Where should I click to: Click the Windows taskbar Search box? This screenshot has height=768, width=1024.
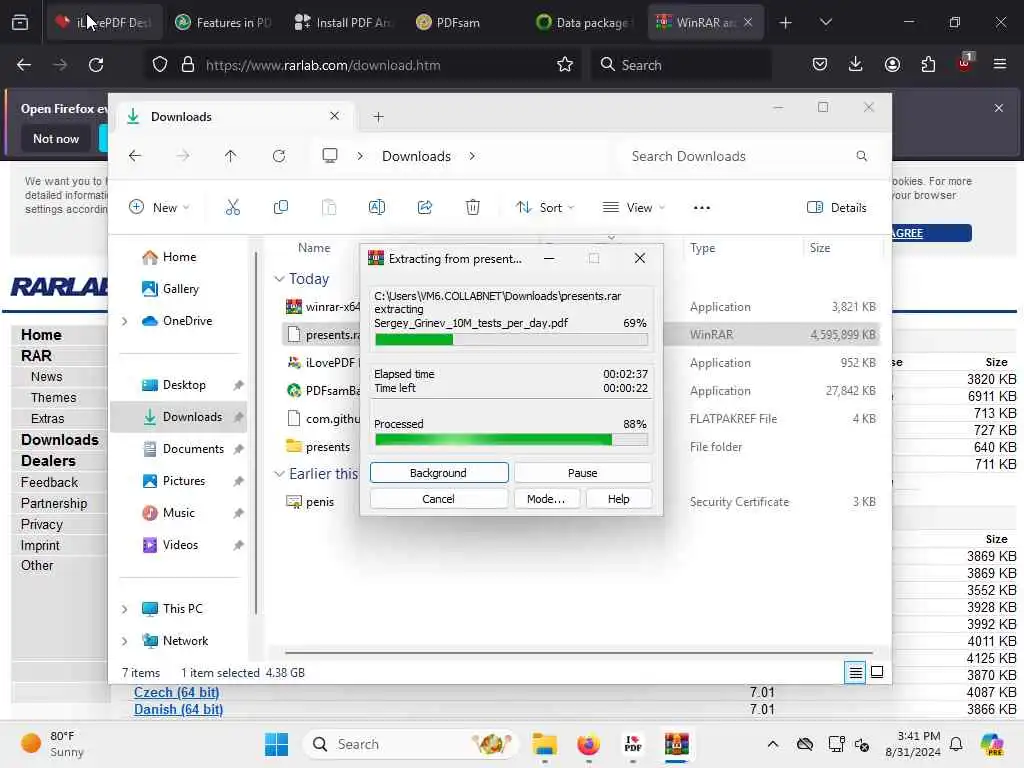[x=410, y=744]
